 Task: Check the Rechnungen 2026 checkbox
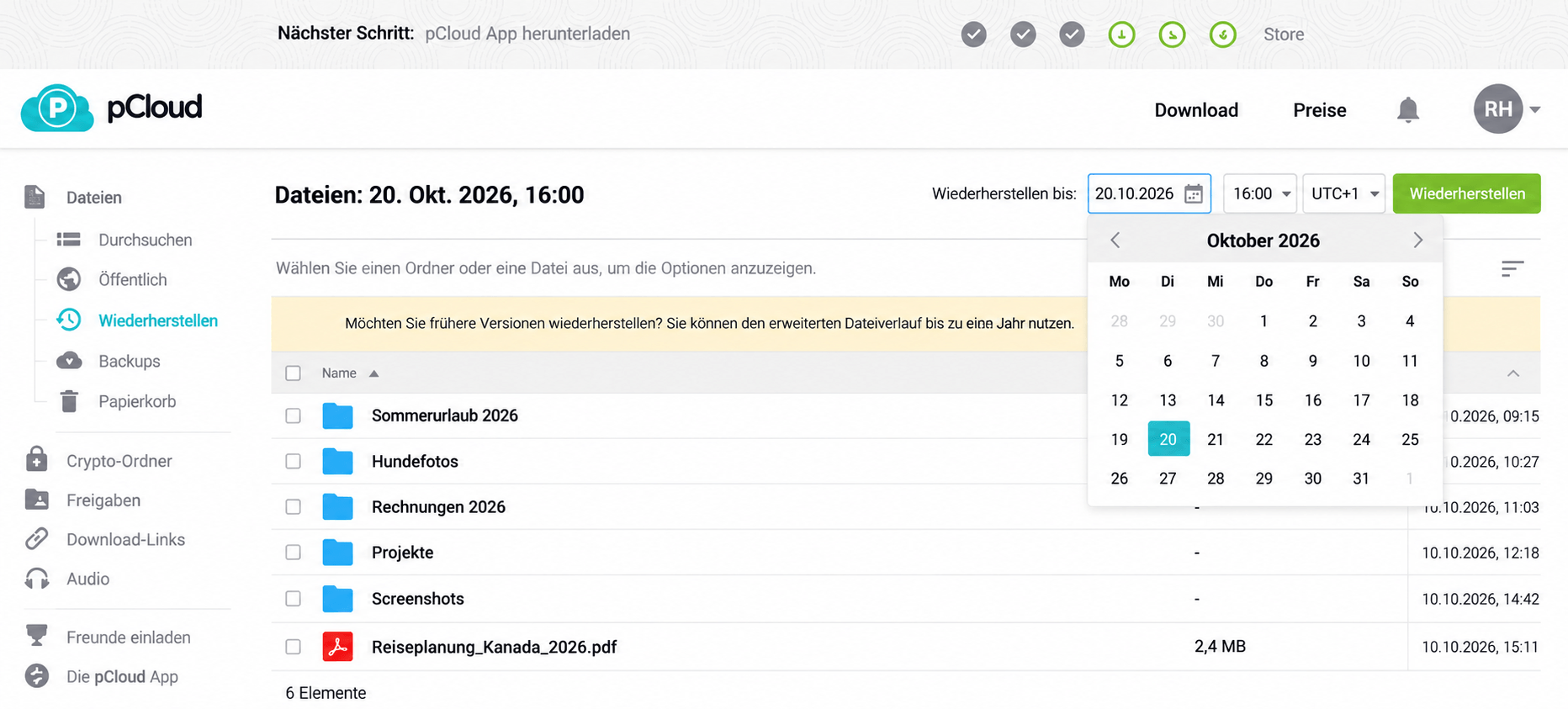click(293, 506)
